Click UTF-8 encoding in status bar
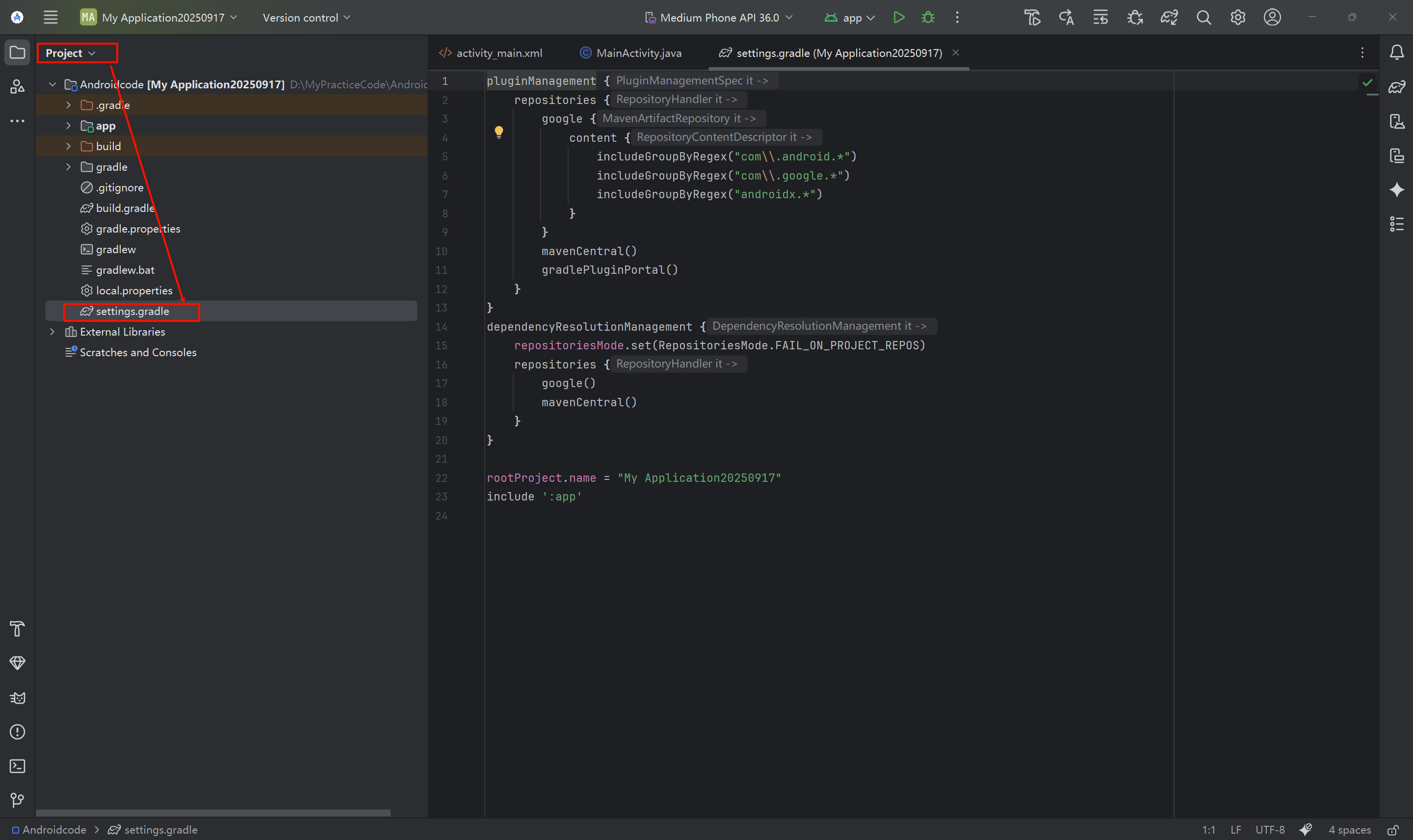The height and width of the screenshot is (840, 1413). [1269, 830]
